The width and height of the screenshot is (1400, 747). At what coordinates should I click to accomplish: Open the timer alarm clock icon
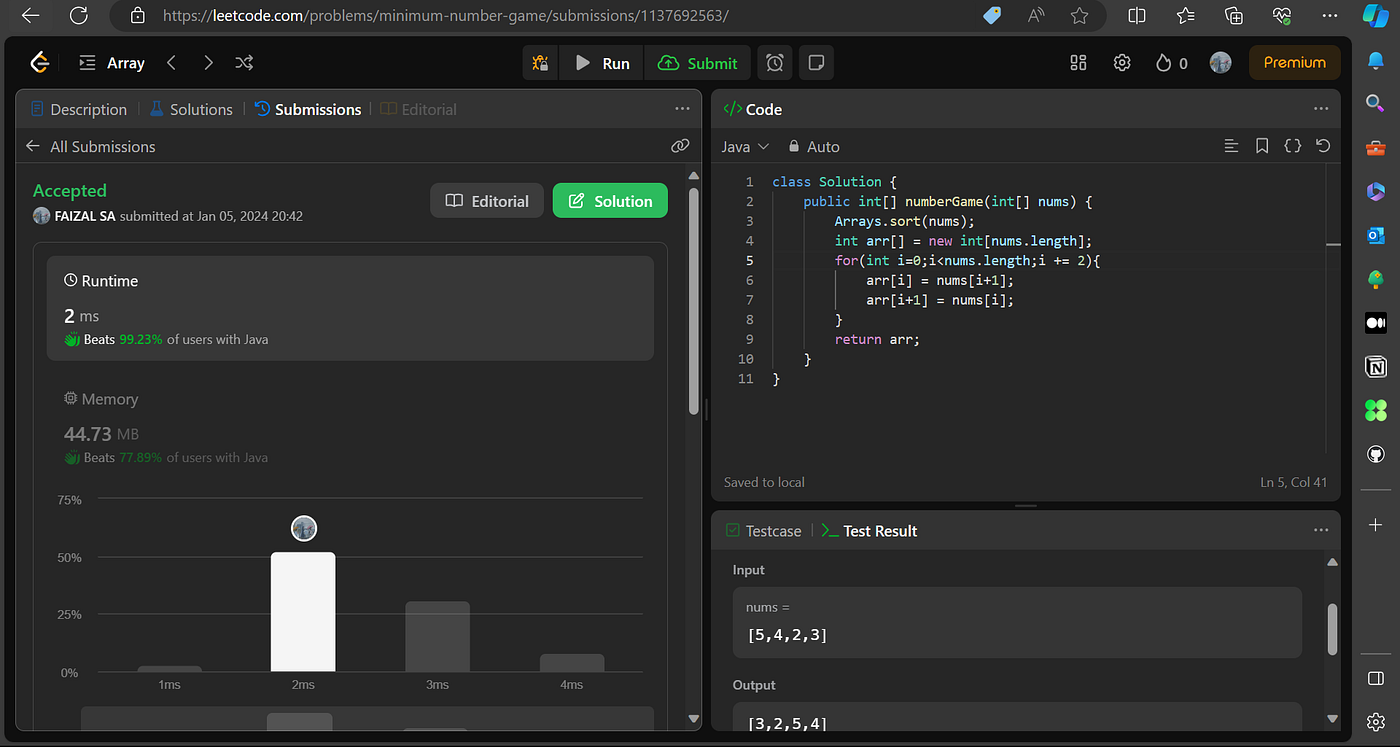coord(775,63)
